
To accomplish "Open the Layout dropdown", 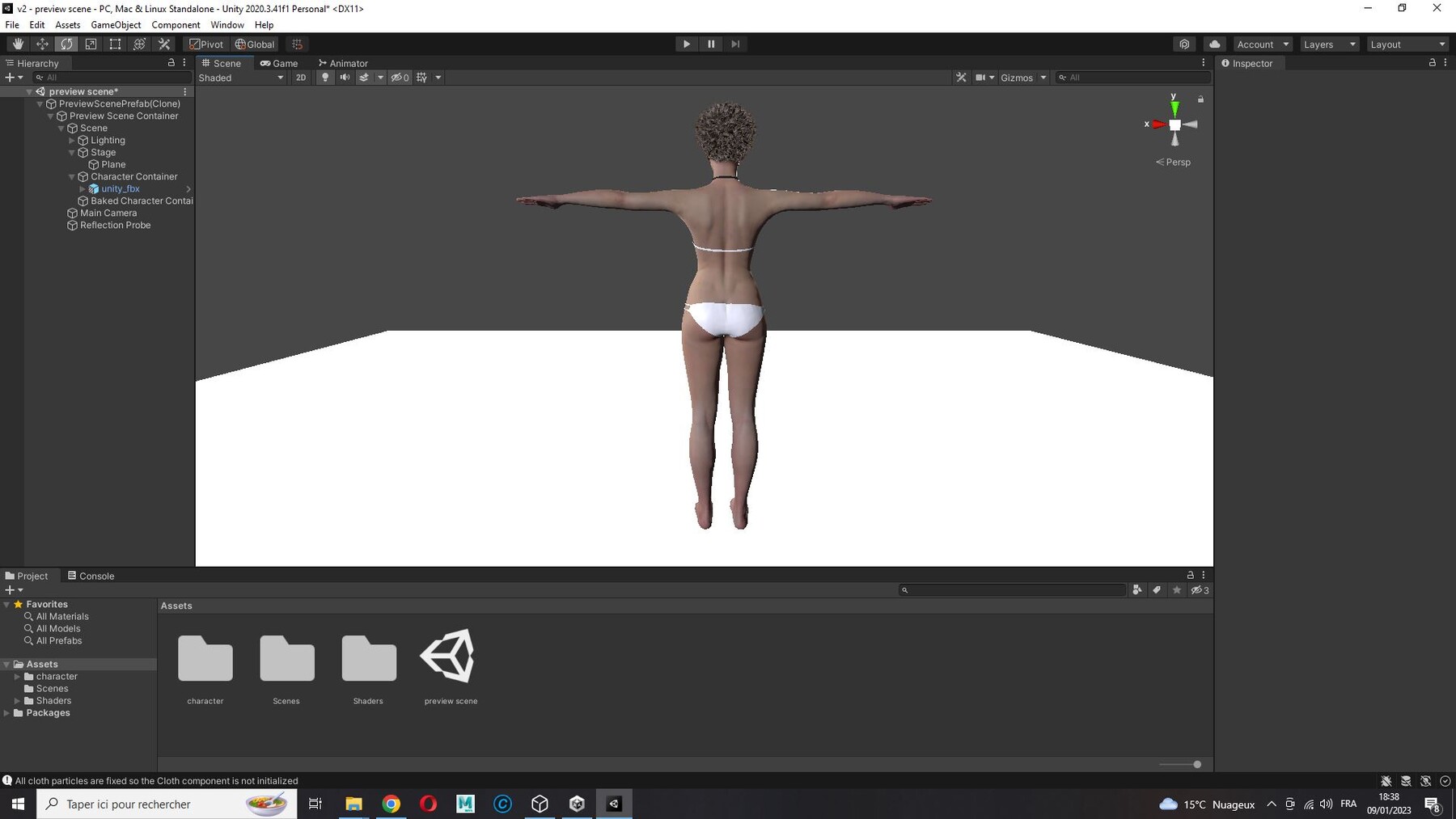I will coord(1407,44).
